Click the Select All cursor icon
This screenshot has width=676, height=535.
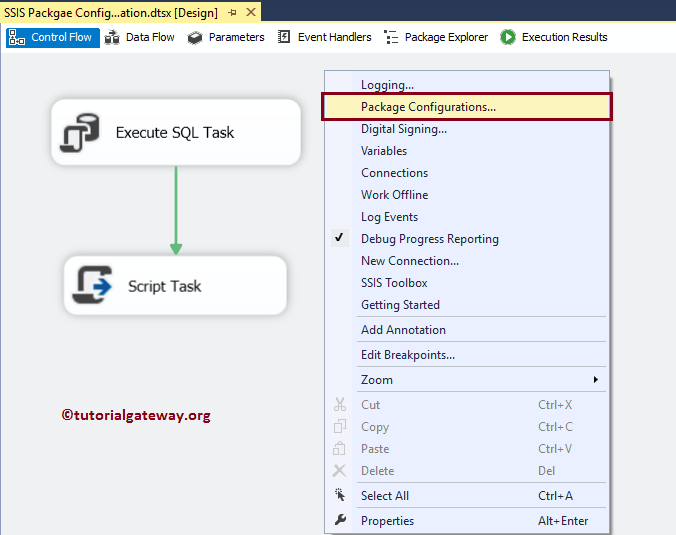tap(340, 495)
